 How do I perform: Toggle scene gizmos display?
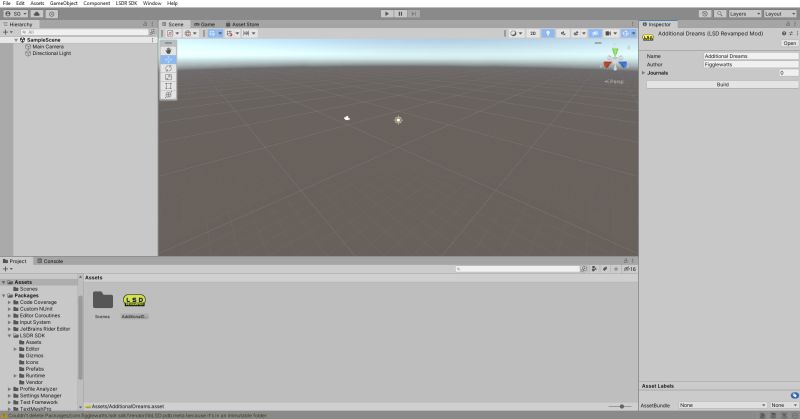click(626, 33)
